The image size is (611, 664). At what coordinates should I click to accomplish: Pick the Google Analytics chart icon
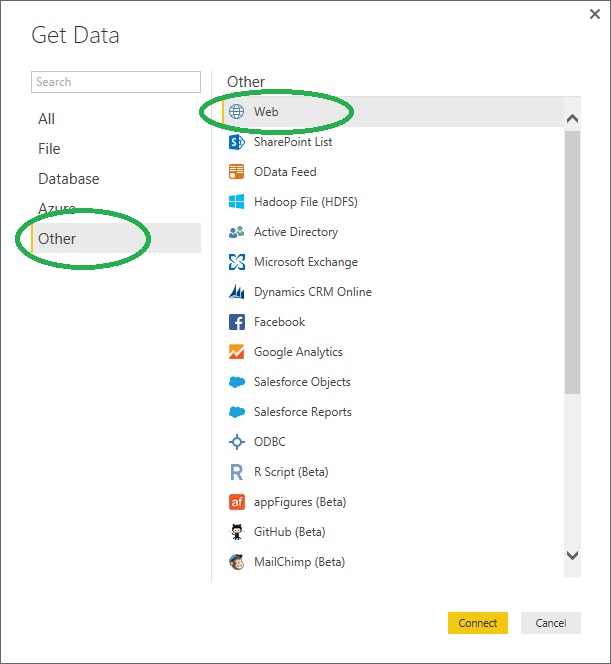click(237, 352)
